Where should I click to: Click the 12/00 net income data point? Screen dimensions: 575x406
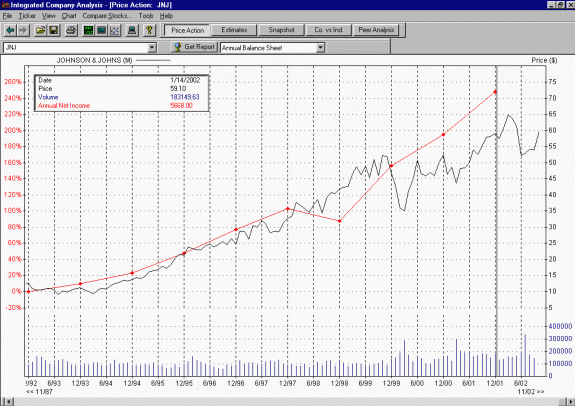[443, 135]
